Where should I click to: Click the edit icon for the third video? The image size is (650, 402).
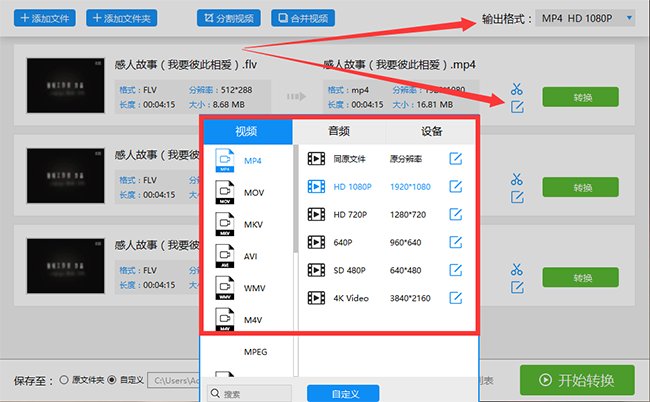coord(517,287)
